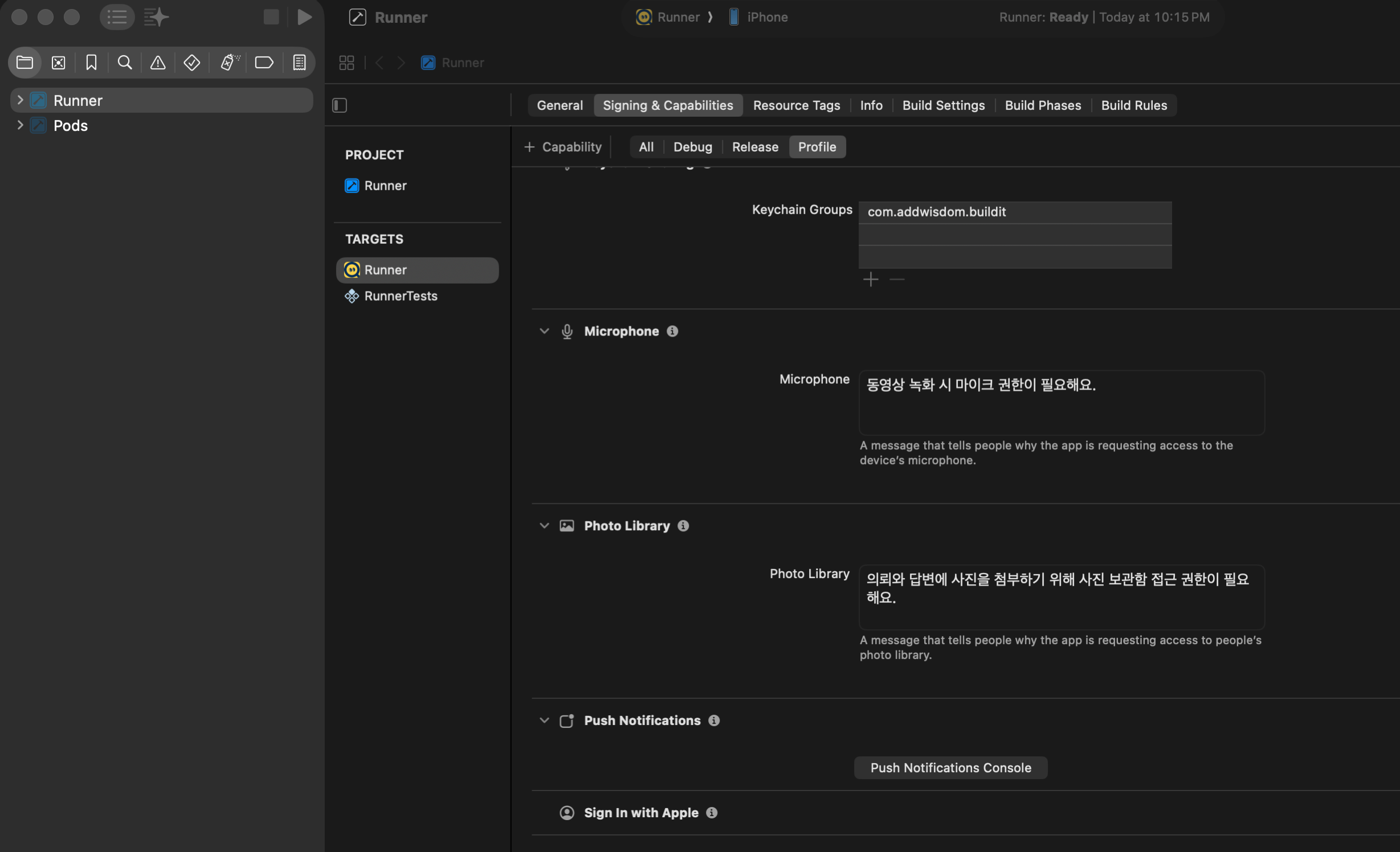
Task: Open the Source Control navigator
Action: click(x=58, y=62)
